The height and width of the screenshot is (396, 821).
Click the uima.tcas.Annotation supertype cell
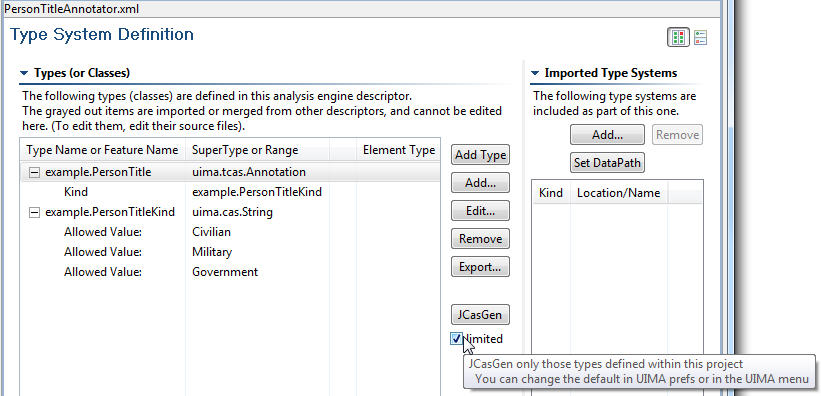tap(249, 172)
